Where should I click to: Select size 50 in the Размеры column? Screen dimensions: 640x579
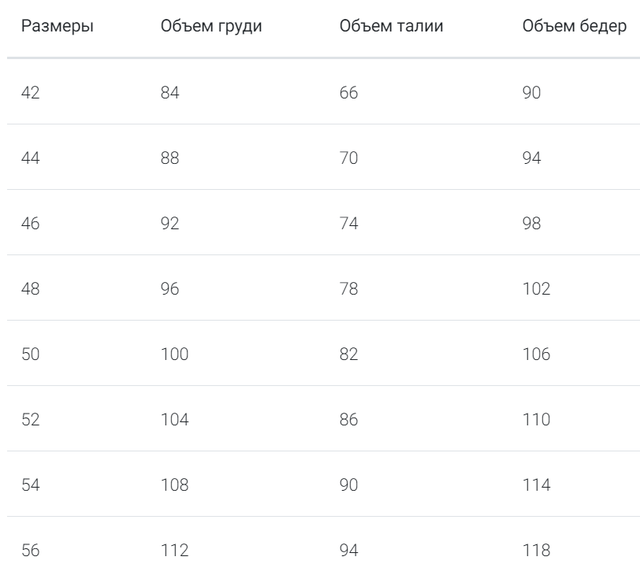30,354
